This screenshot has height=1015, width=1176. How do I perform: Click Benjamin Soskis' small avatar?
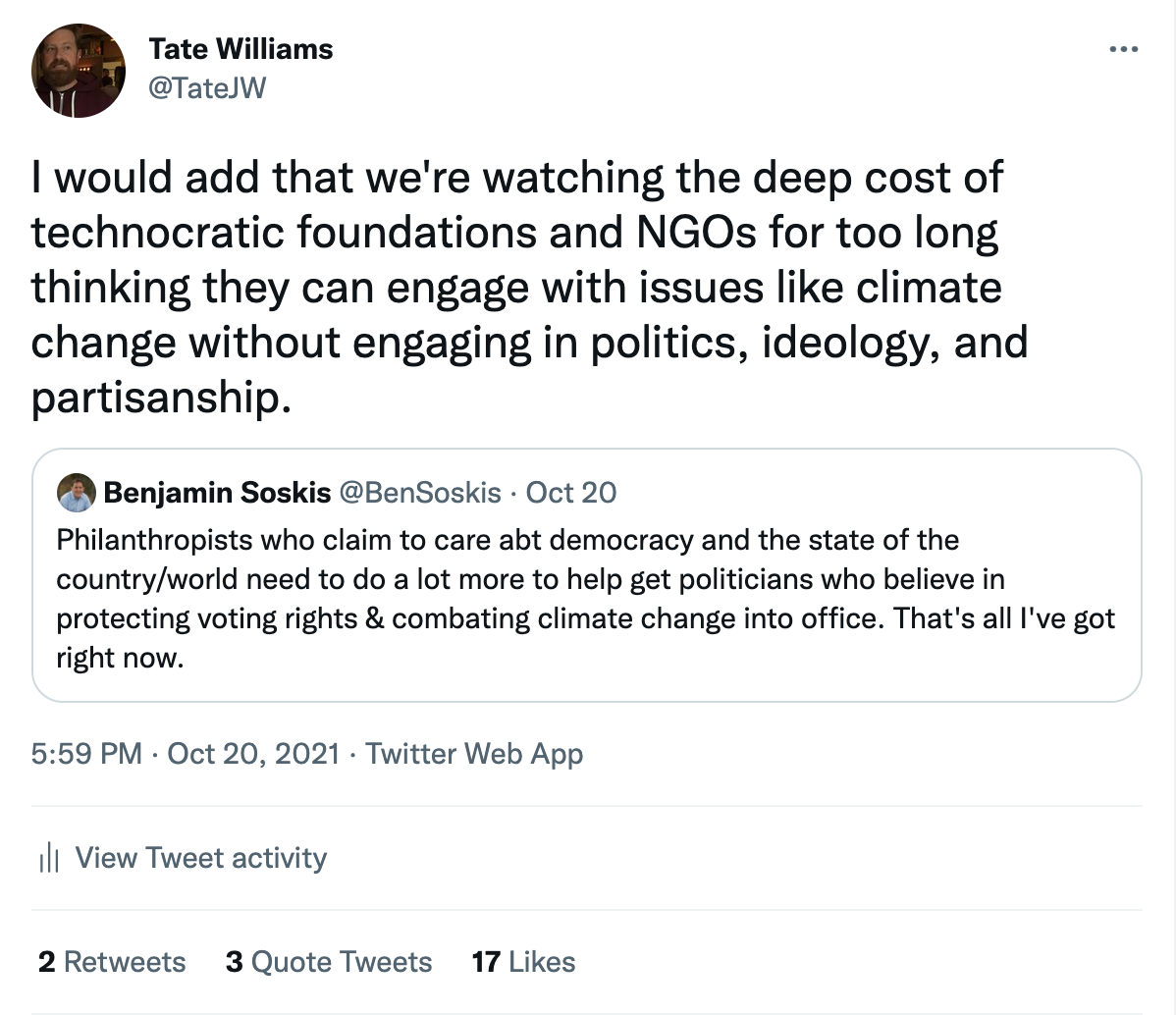pyautogui.click(x=77, y=492)
